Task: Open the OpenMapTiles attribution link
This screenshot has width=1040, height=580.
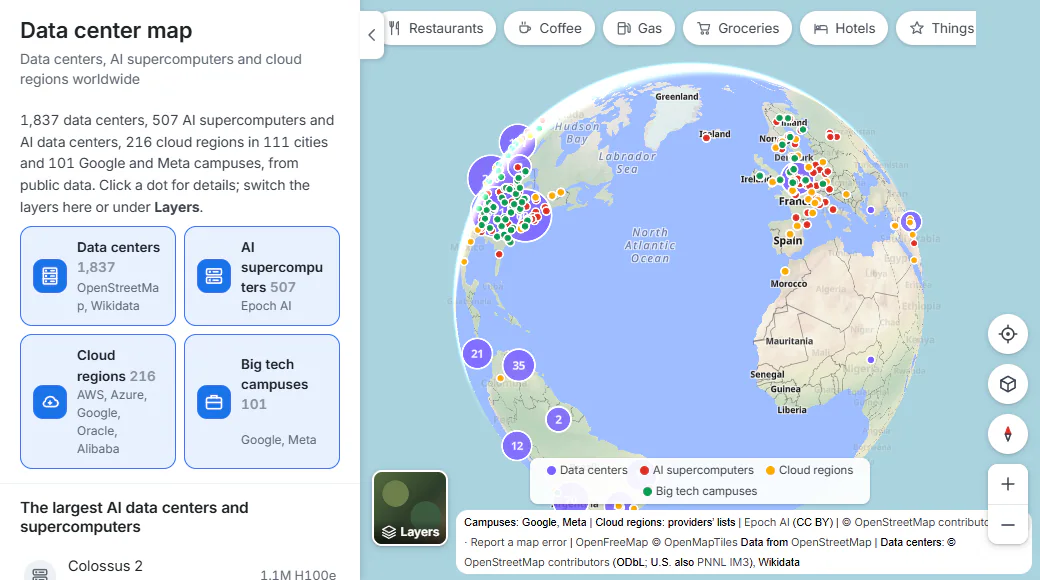Action: point(700,542)
